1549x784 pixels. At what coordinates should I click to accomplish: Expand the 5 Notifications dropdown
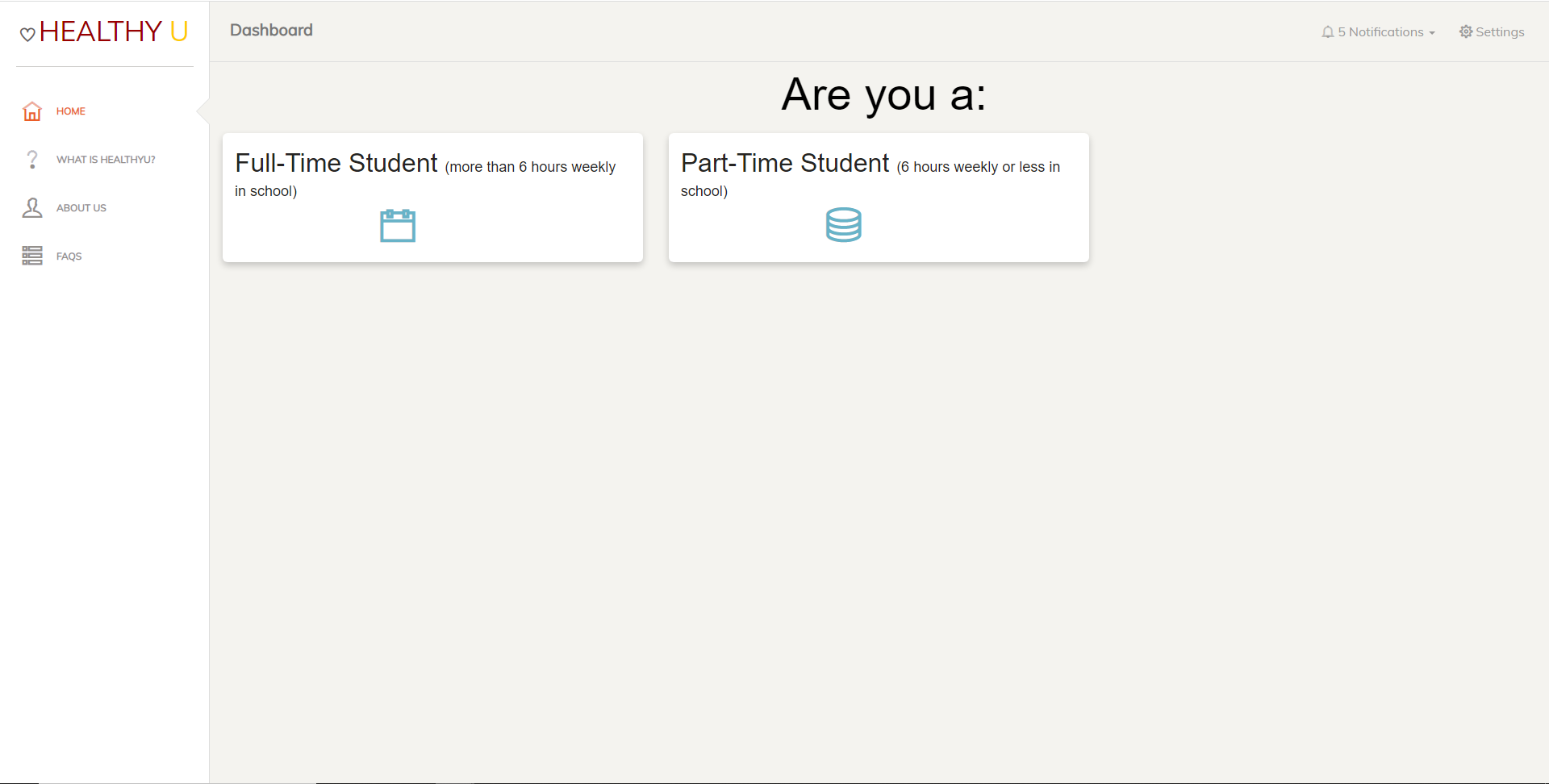[x=1380, y=32]
